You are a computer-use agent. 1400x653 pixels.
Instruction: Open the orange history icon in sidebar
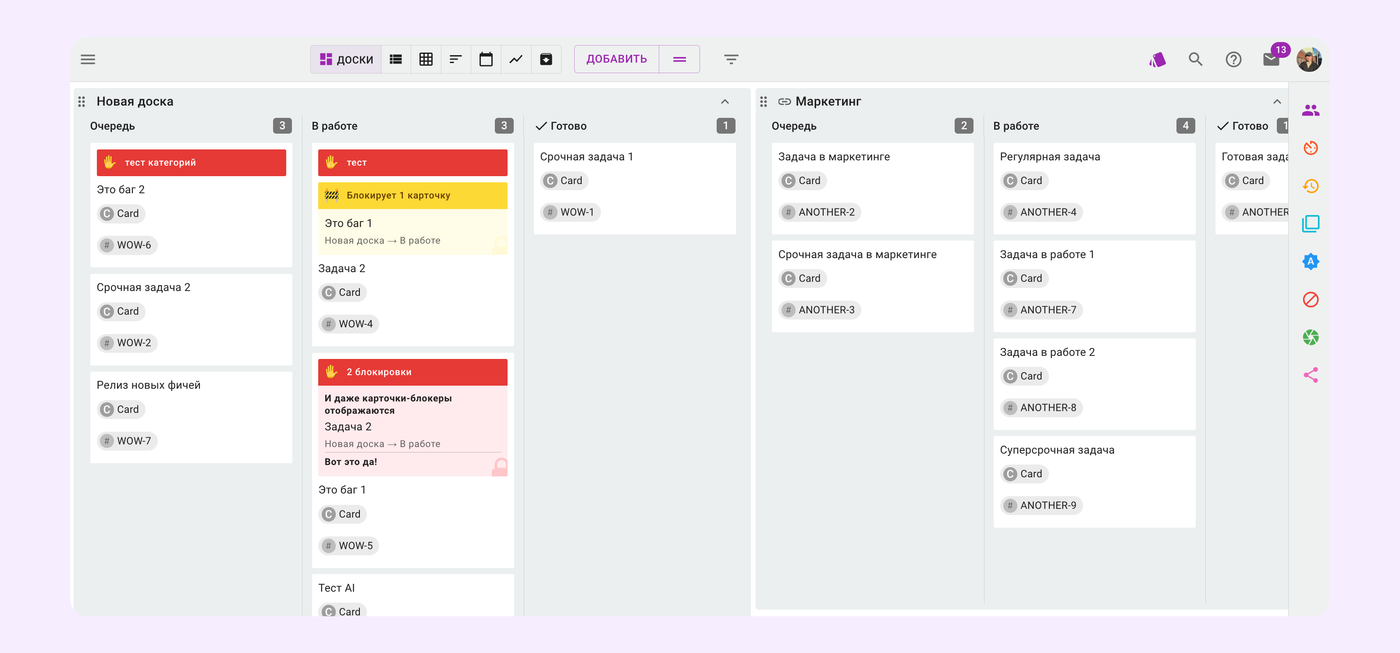click(1310, 186)
